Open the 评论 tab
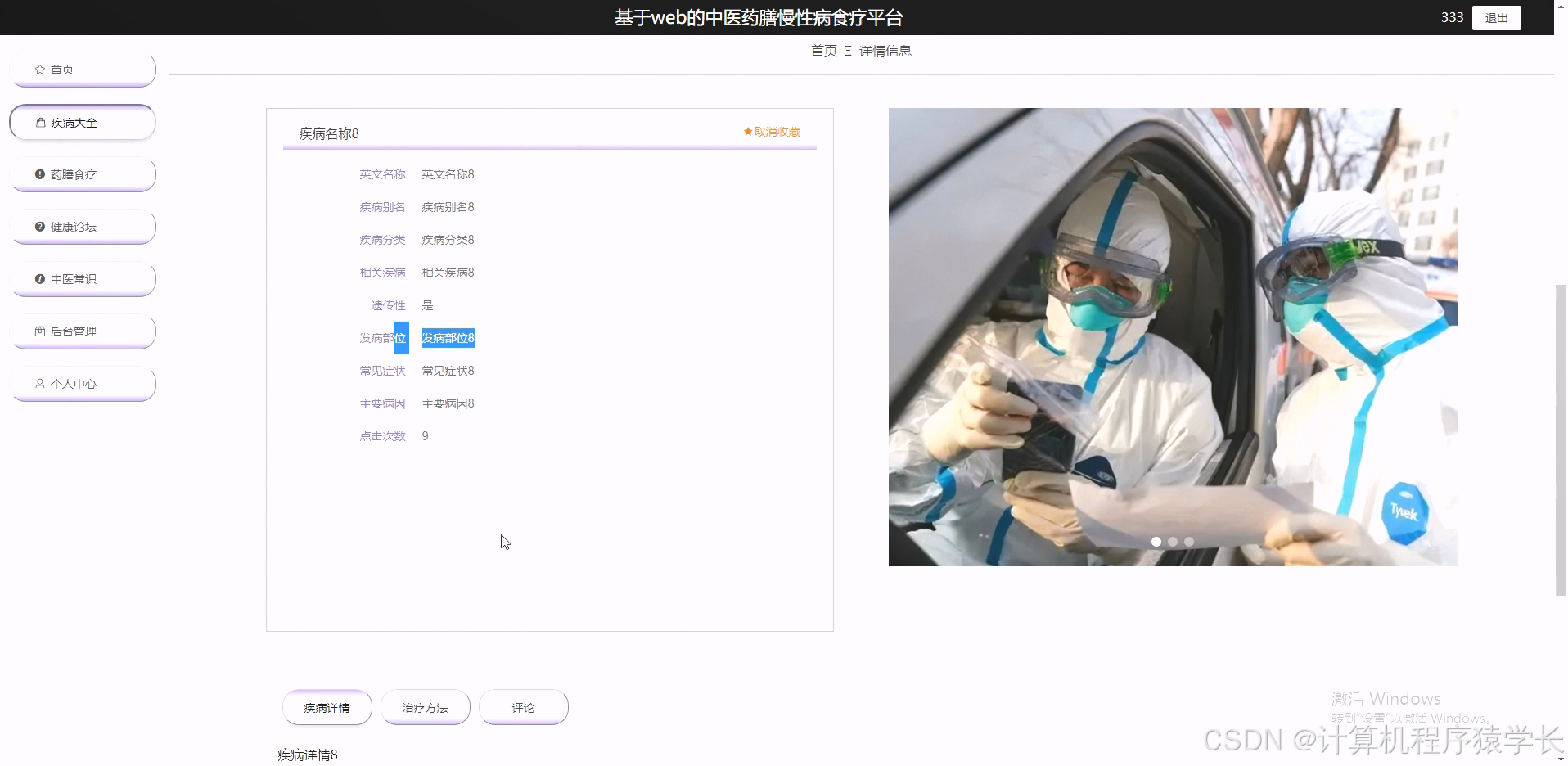Screen dimensions: 1568x766 pyautogui.click(x=523, y=707)
